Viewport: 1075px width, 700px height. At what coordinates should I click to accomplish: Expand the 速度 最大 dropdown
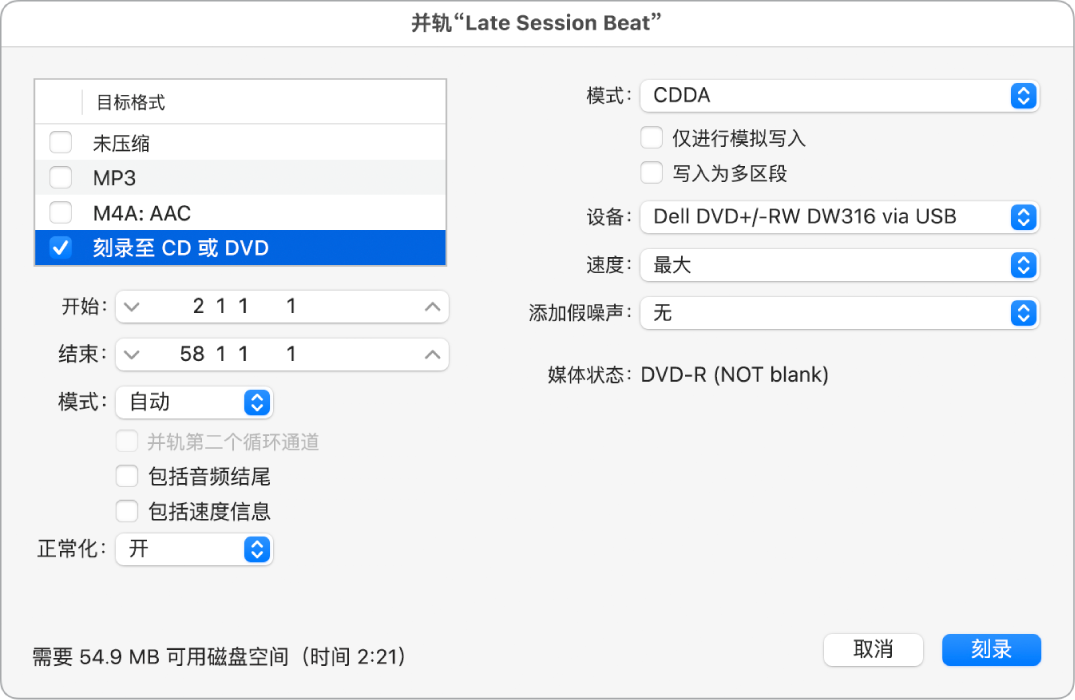point(839,265)
